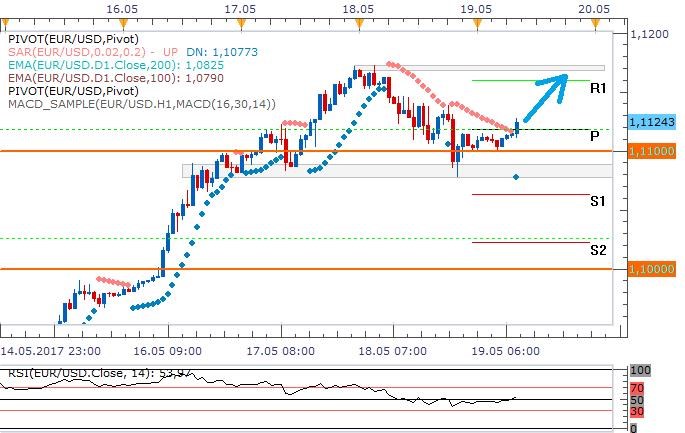Click the RSI 100 scale label
685x433 pixels.
tap(640, 371)
